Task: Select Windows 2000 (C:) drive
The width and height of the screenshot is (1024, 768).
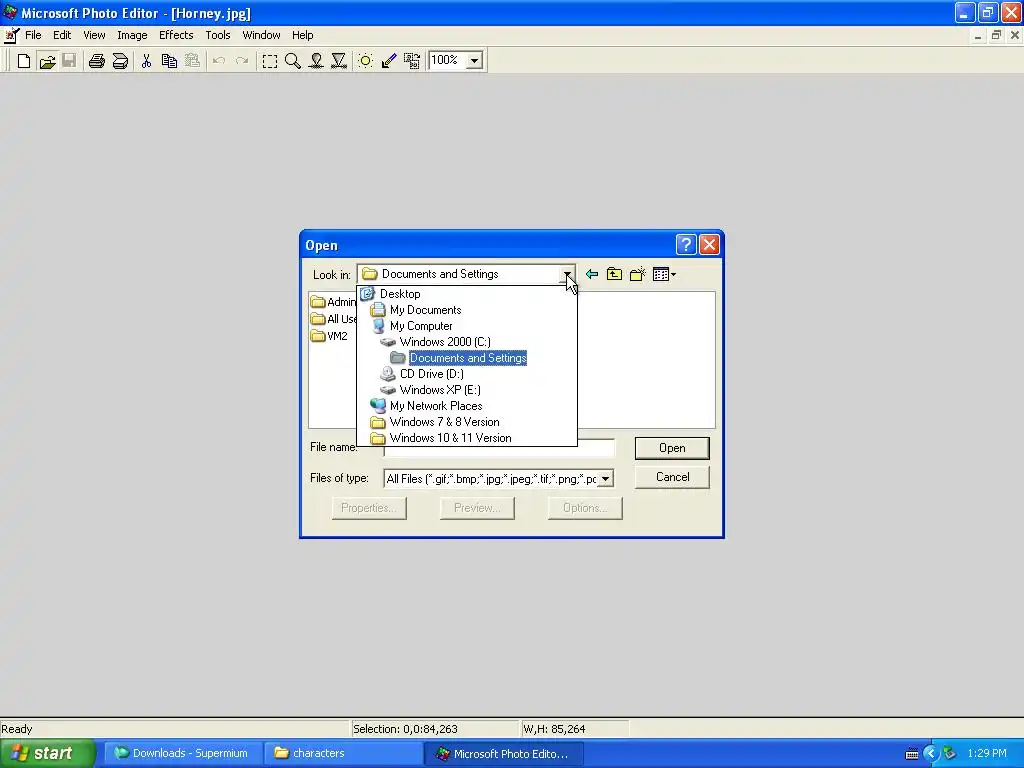Action: [x=466, y=342]
